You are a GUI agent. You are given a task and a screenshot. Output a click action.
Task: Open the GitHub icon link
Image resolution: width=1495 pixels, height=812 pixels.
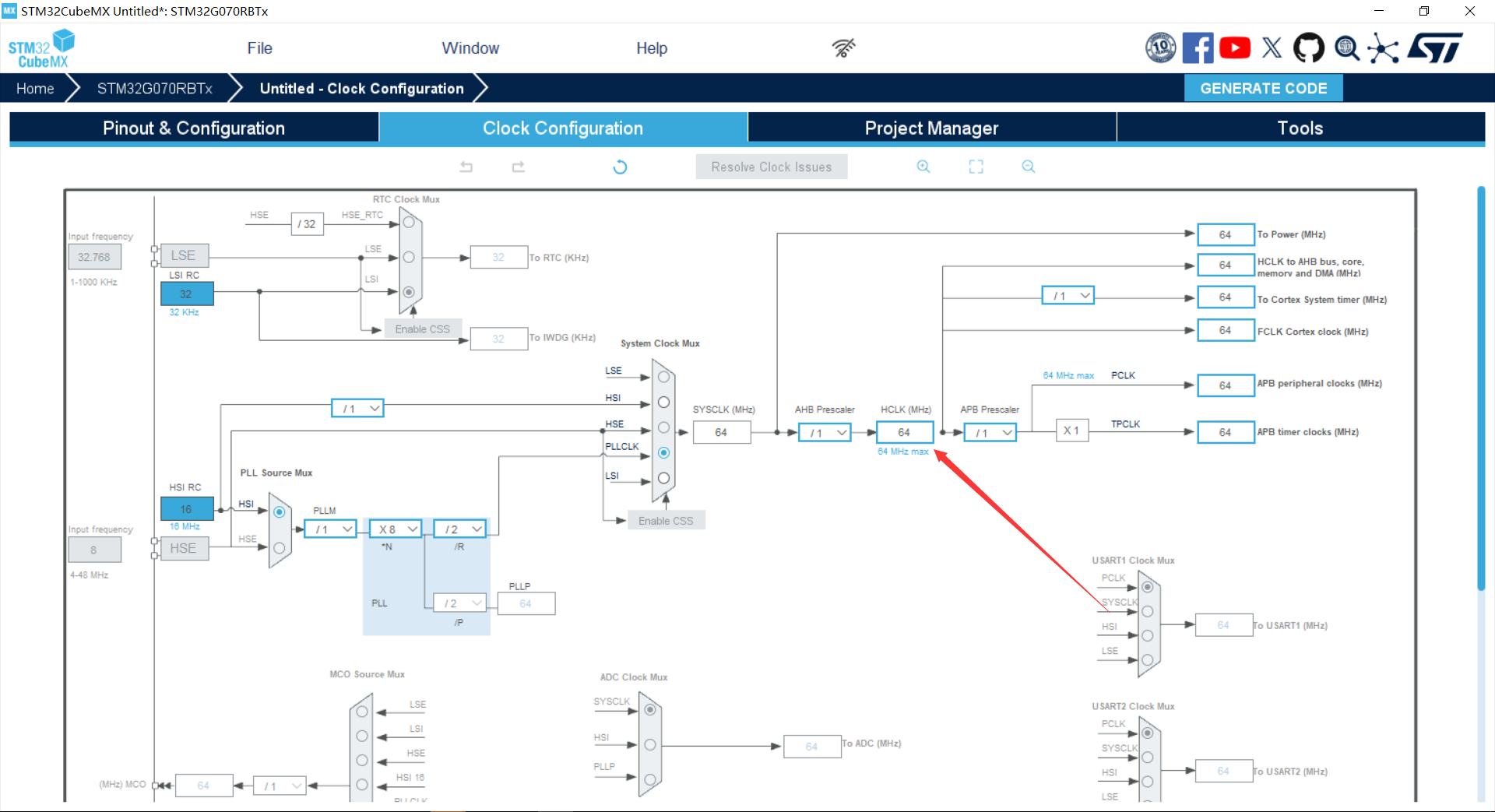point(1308,48)
